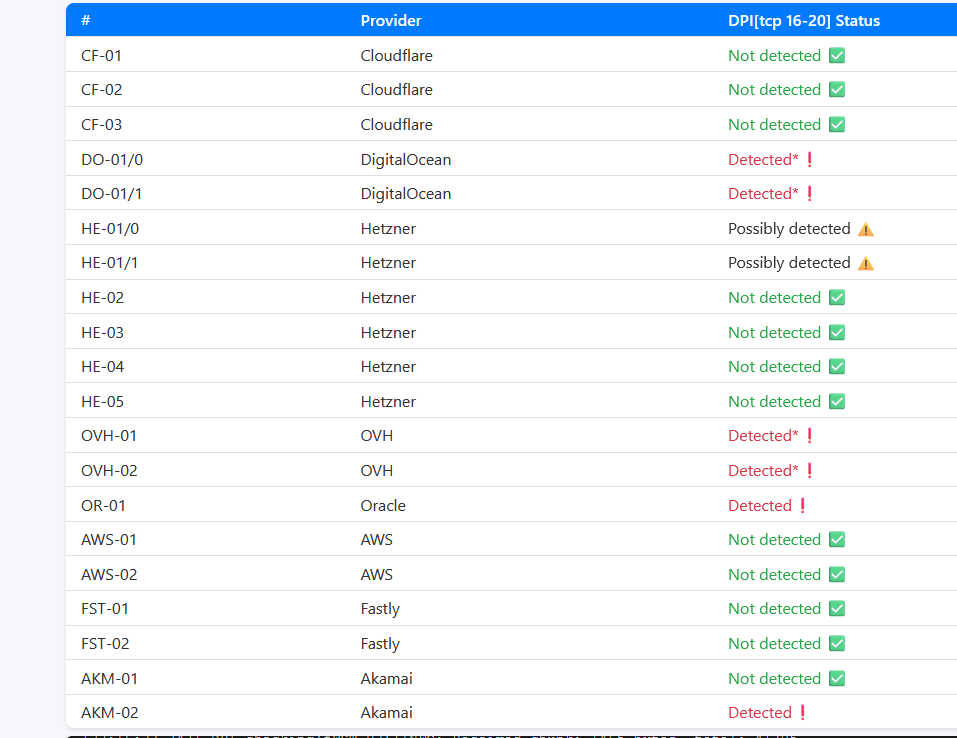Viewport: 957px width, 738px height.
Task: Click the red exclamation icon in OR-01 row
Action: [x=803, y=505]
